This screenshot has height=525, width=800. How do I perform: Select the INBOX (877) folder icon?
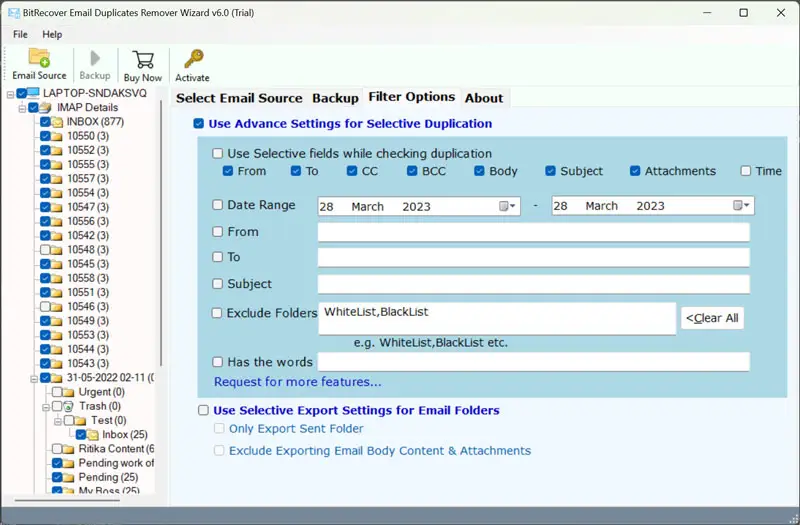(x=58, y=122)
